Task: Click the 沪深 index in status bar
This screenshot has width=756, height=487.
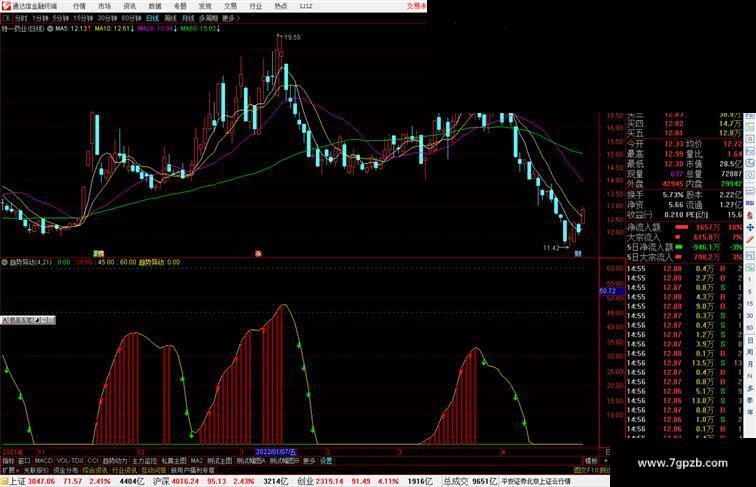Action: point(161,481)
